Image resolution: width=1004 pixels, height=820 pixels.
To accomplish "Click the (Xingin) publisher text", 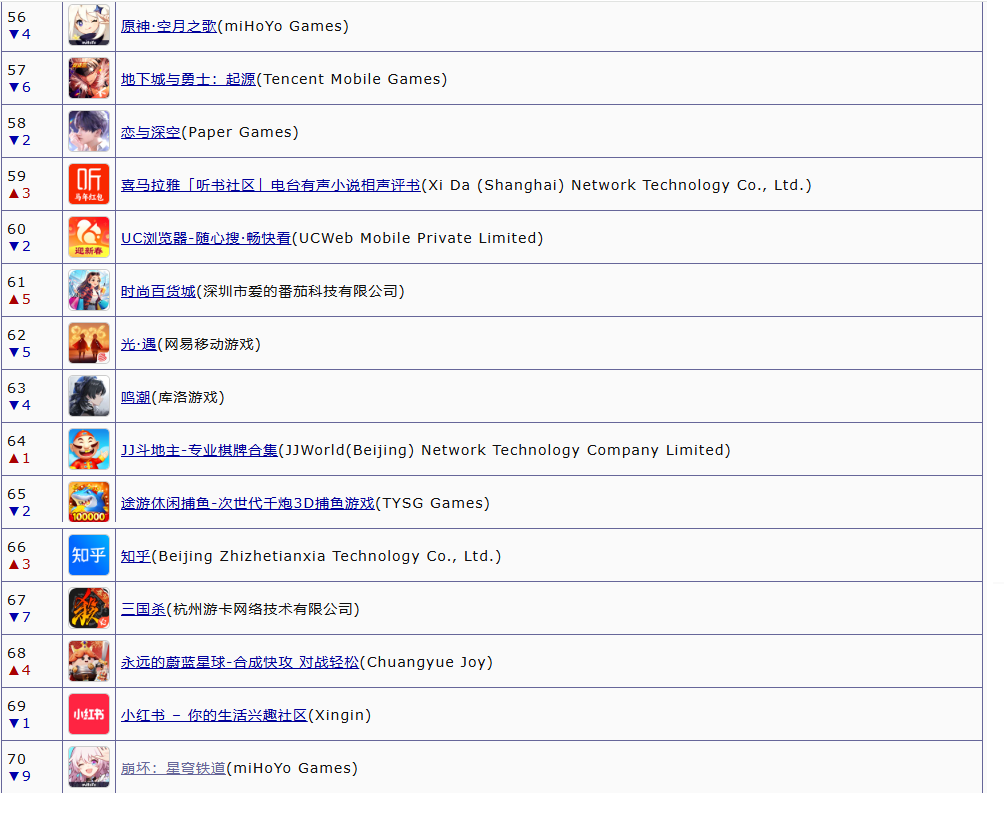I will 340,716.
